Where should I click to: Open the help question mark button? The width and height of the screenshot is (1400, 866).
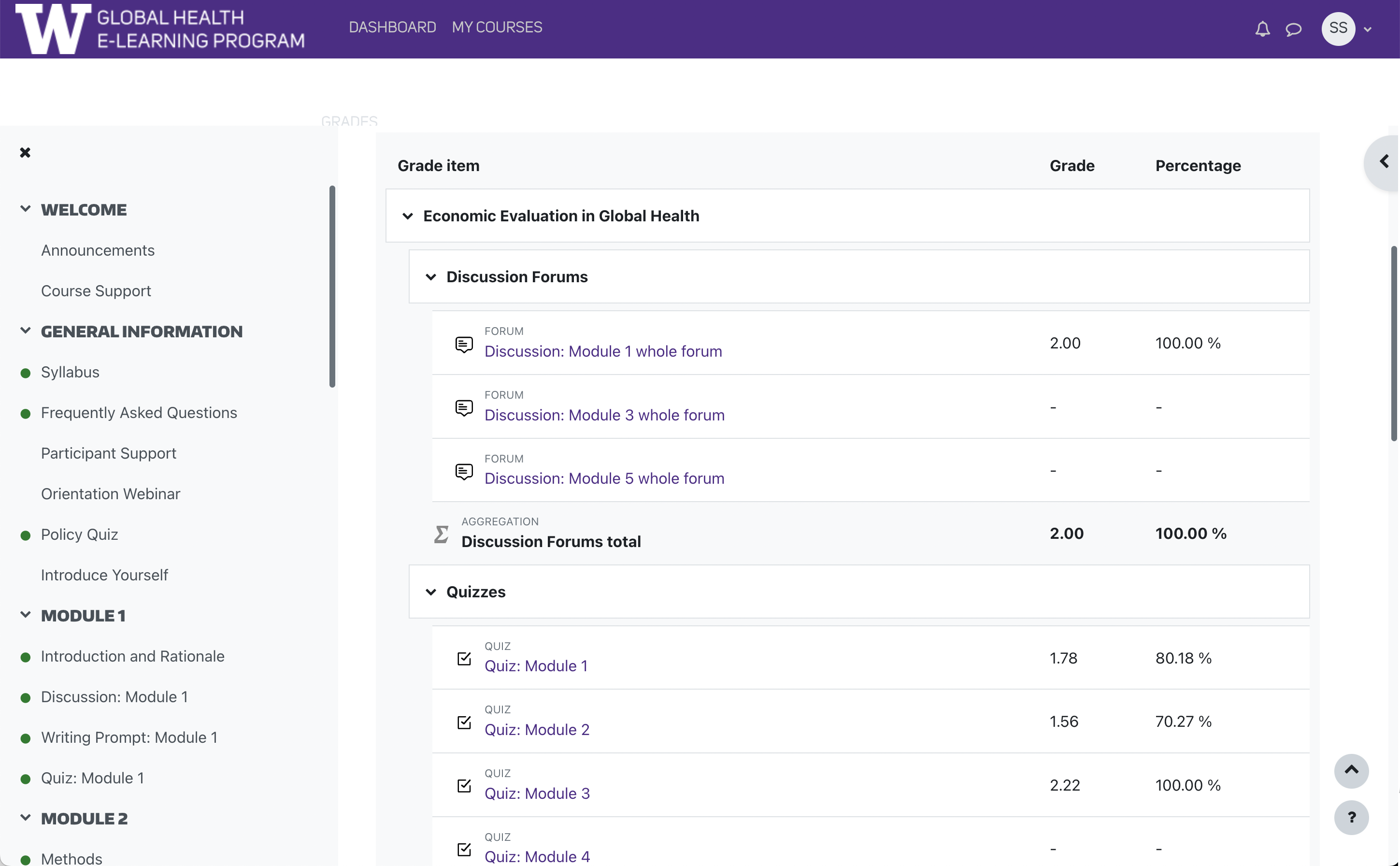pos(1351,817)
